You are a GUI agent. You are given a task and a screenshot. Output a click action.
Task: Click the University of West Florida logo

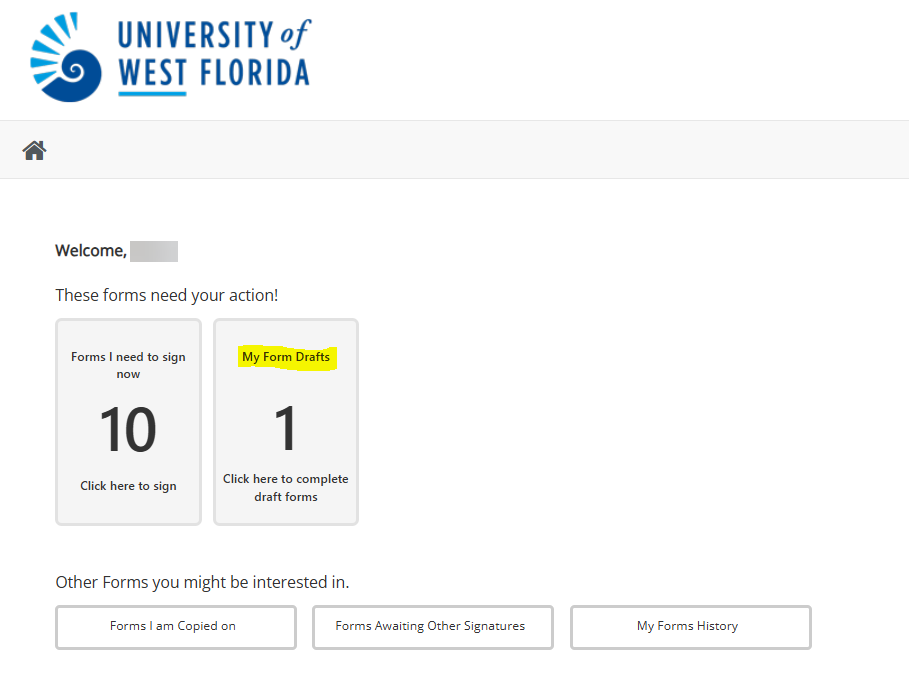pos(171,57)
